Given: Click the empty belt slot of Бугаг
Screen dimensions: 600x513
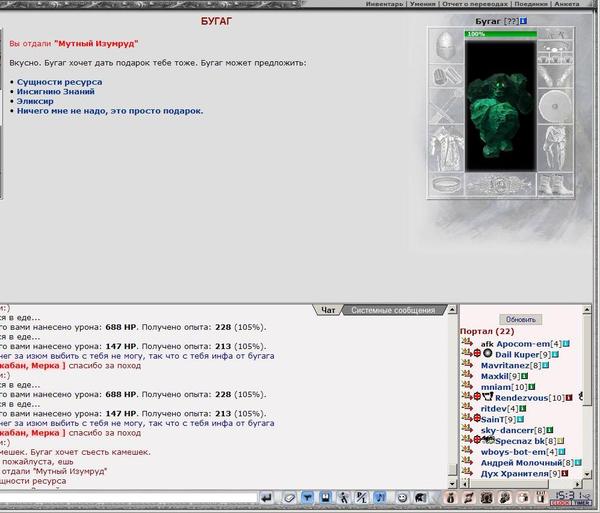Looking at the screenshot, I should coord(446,185).
